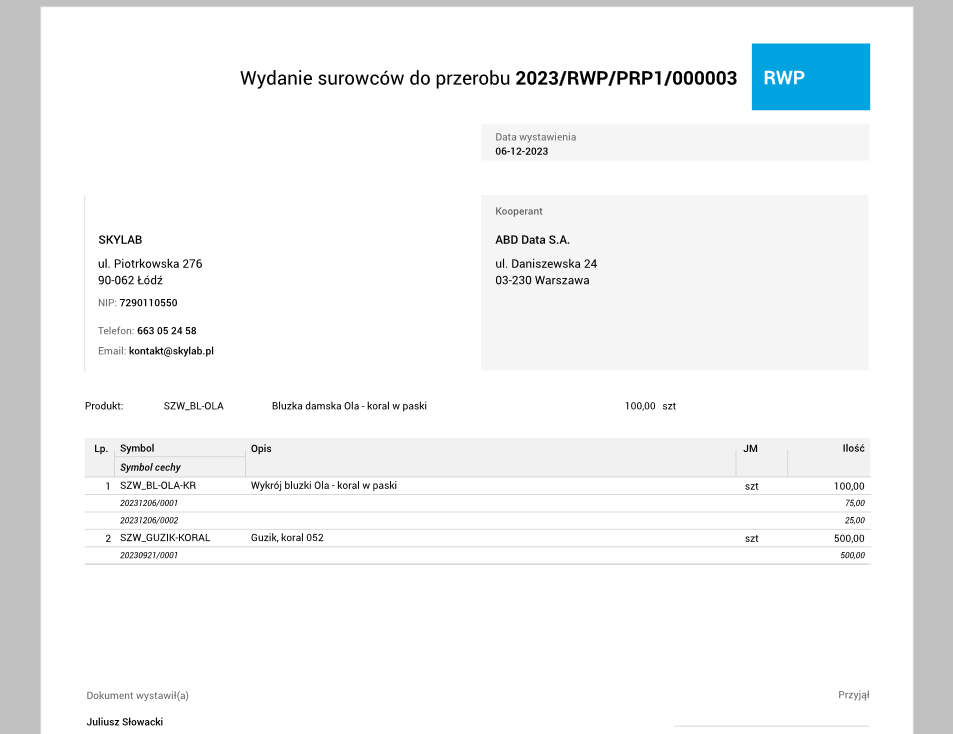Click the product description Bluzka damska Ola
This screenshot has height=734, width=953.
point(349,406)
